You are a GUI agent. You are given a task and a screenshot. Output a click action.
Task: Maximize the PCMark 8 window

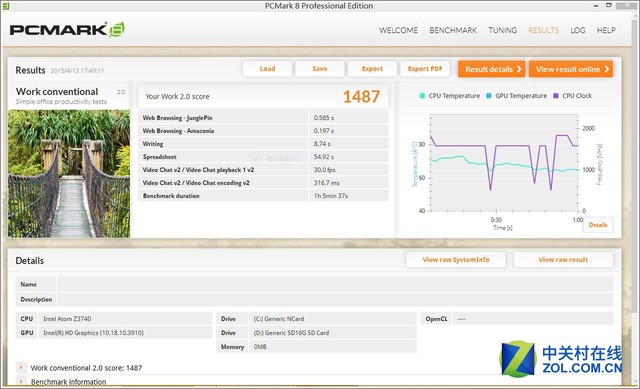pos(609,5)
